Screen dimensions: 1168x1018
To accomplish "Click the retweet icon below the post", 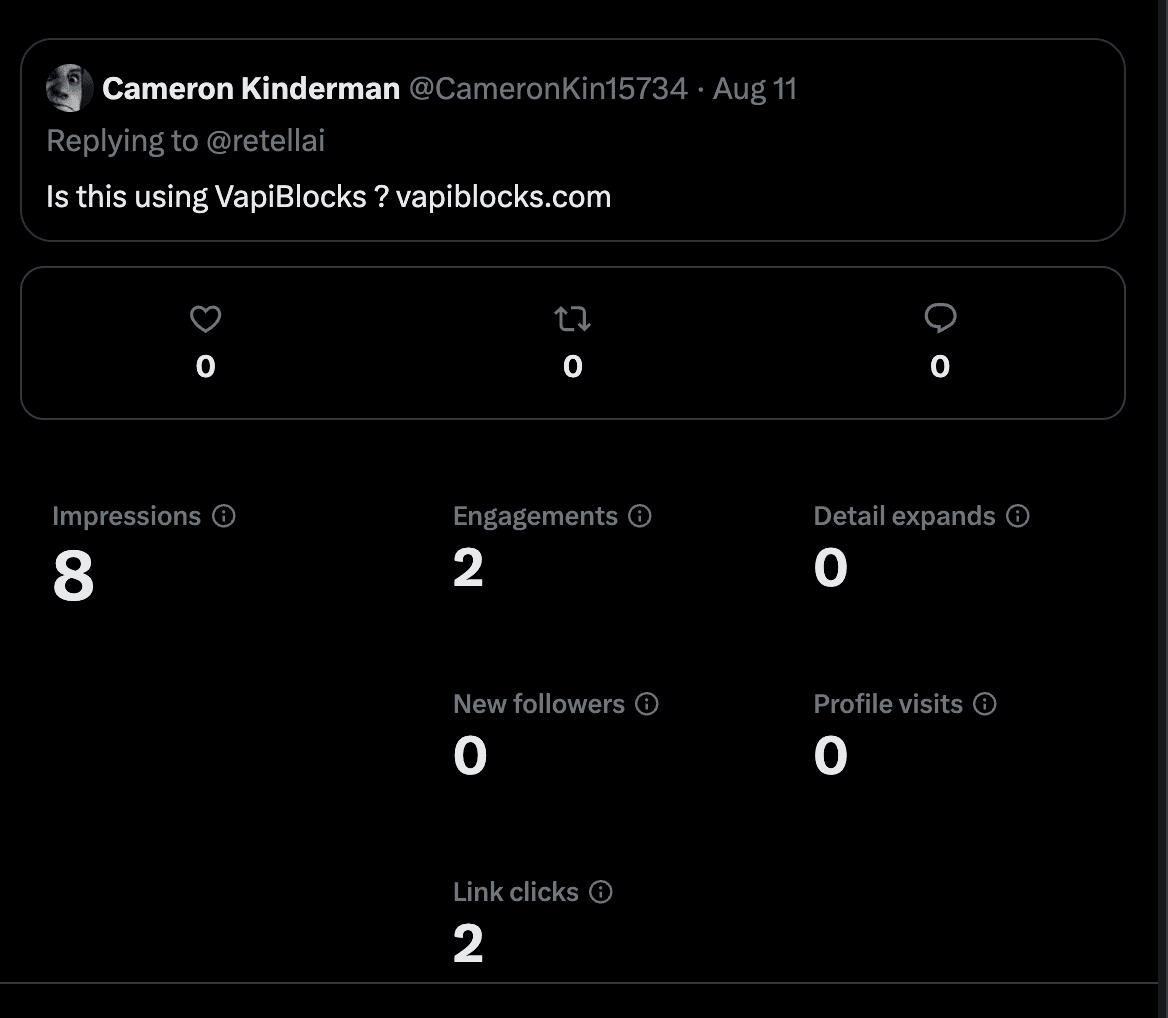I will click(x=572, y=319).
